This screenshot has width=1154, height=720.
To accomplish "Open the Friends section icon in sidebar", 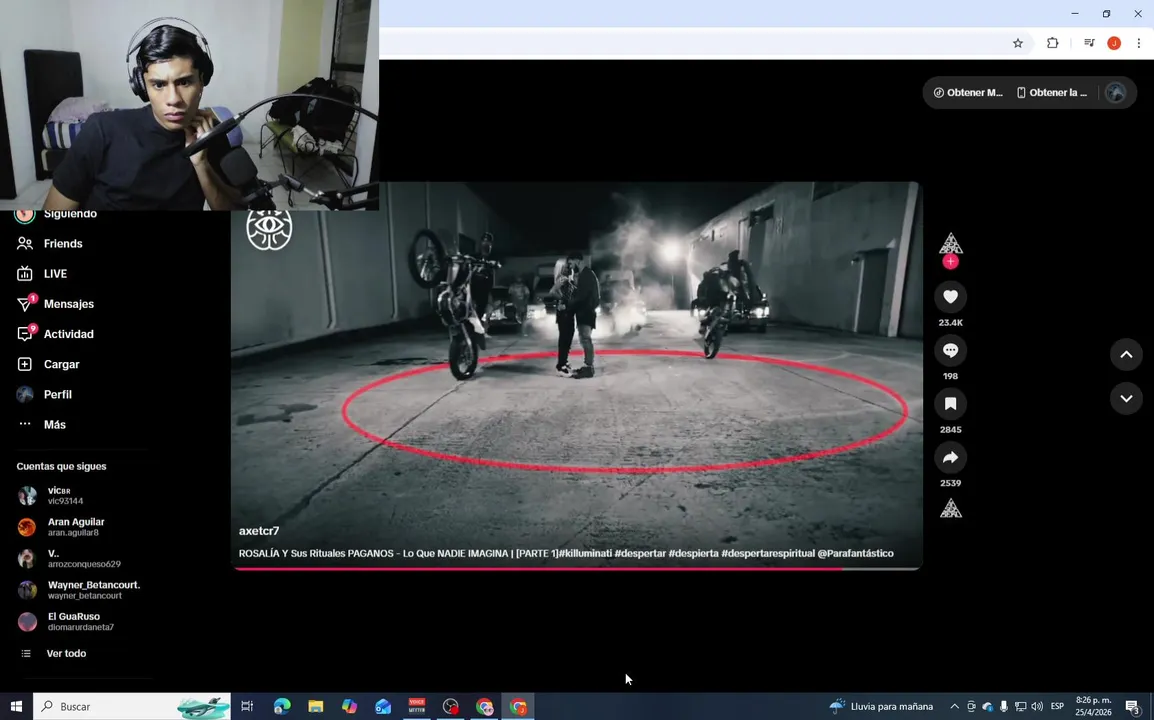I will coord(24,244).
